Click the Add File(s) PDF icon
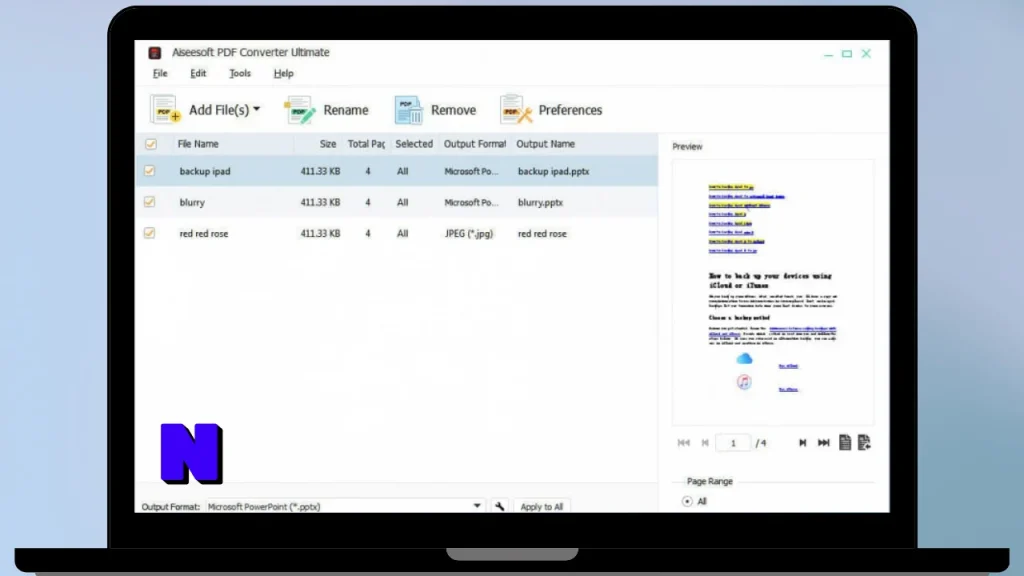 (x=165, y=109)
